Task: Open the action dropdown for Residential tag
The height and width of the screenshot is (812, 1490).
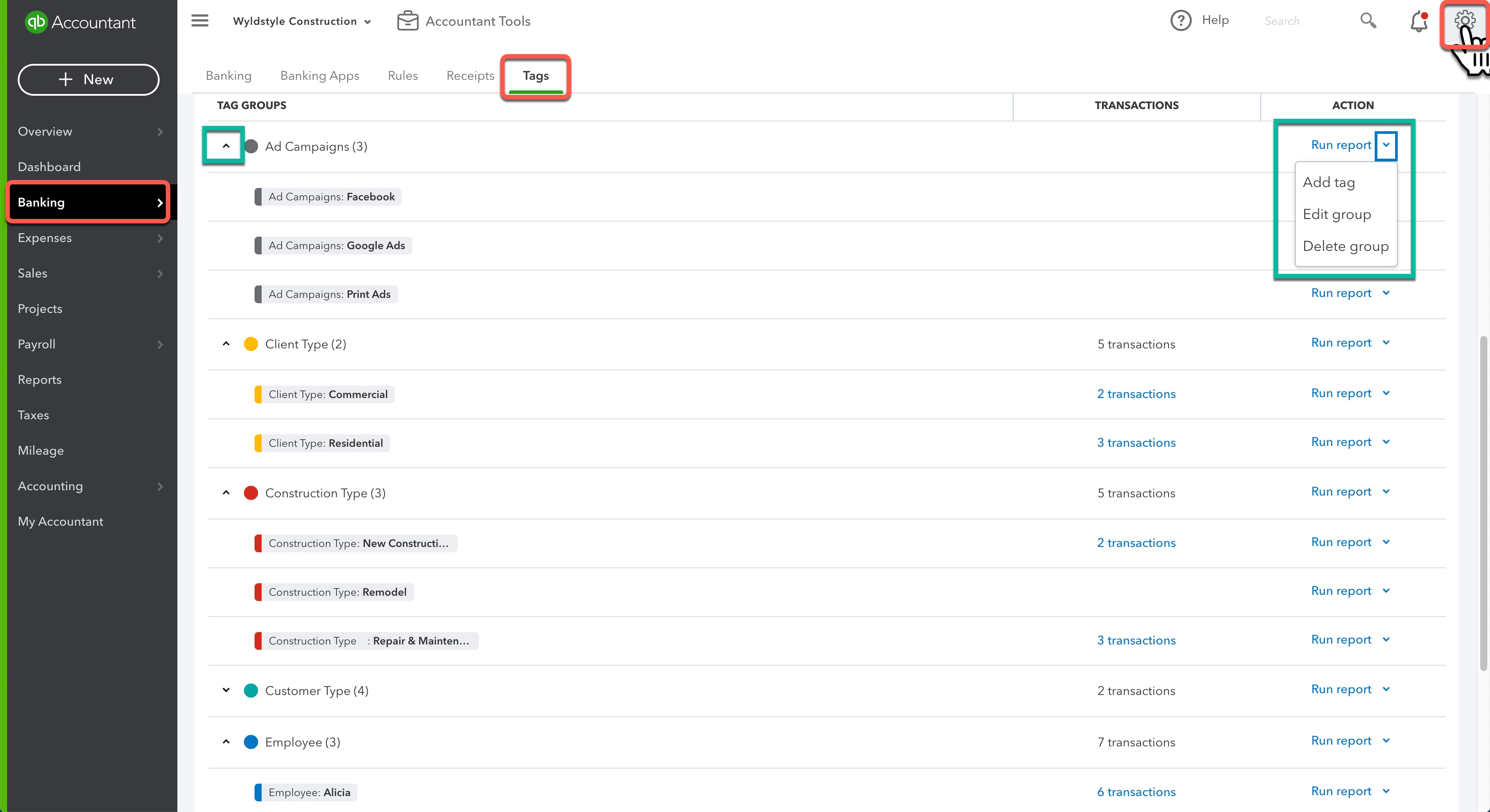Action: [x=1387, y=442]
